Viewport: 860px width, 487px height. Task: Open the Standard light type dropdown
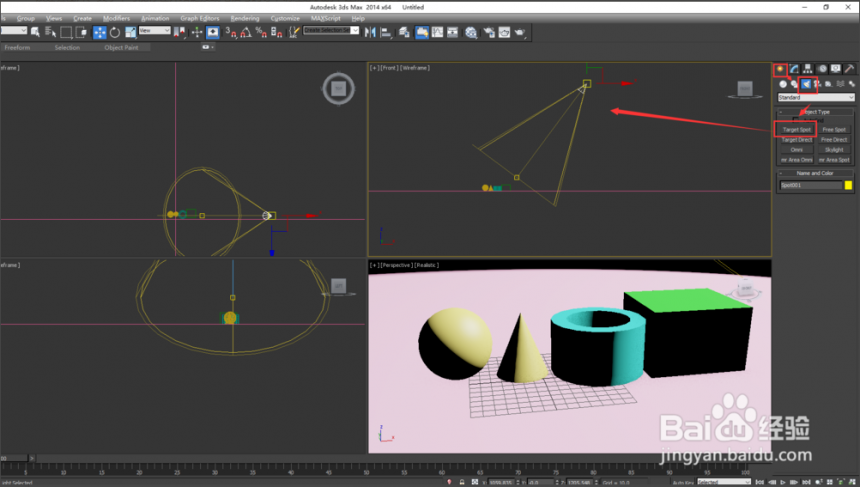[x=816, y=97]
